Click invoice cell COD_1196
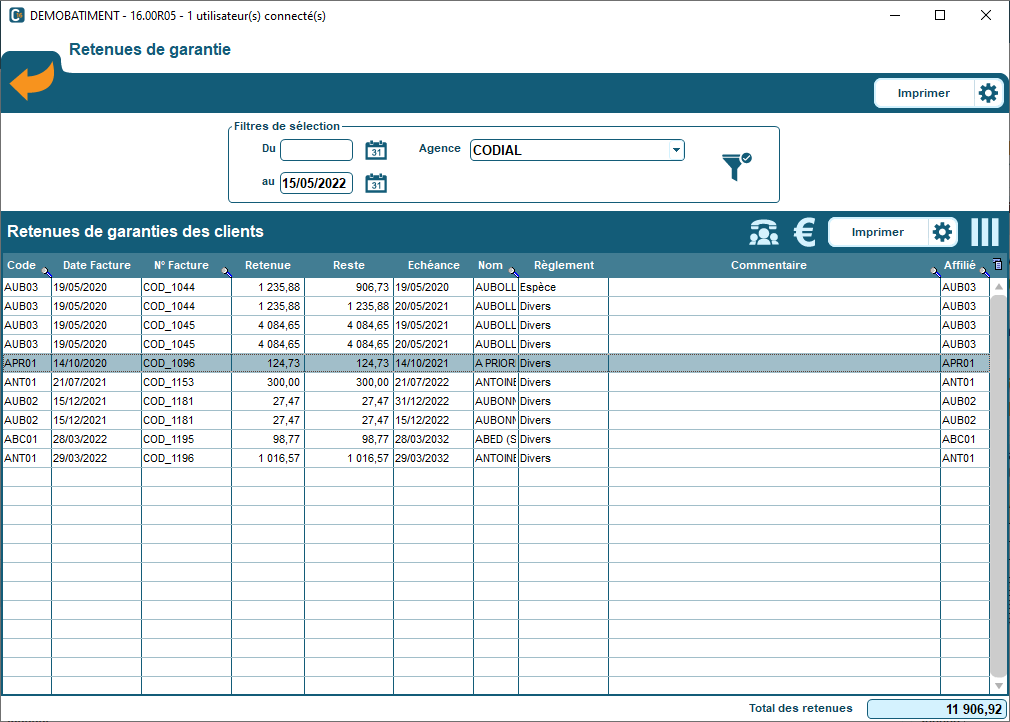Screen dimensions: 1010x722 point(186,459)
